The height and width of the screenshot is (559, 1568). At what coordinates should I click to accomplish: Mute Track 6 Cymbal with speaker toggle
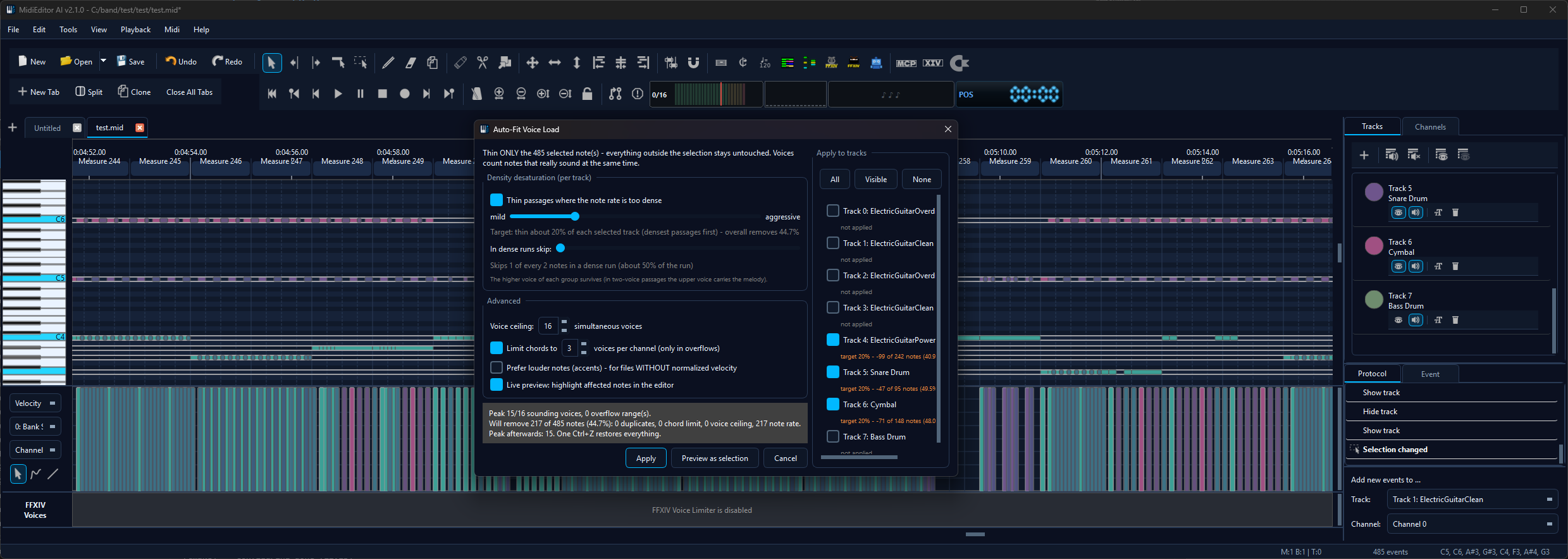coord(1416,266)
